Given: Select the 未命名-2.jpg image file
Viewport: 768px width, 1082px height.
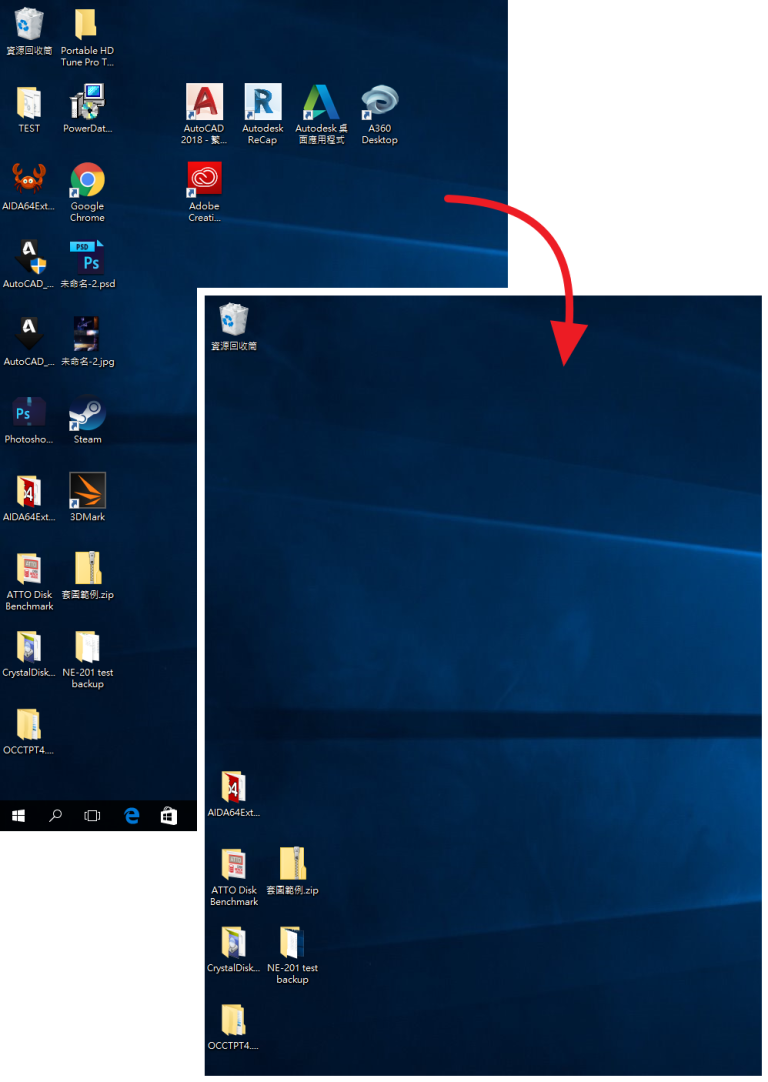Looking at the screenshot, I should pos(87,336).
